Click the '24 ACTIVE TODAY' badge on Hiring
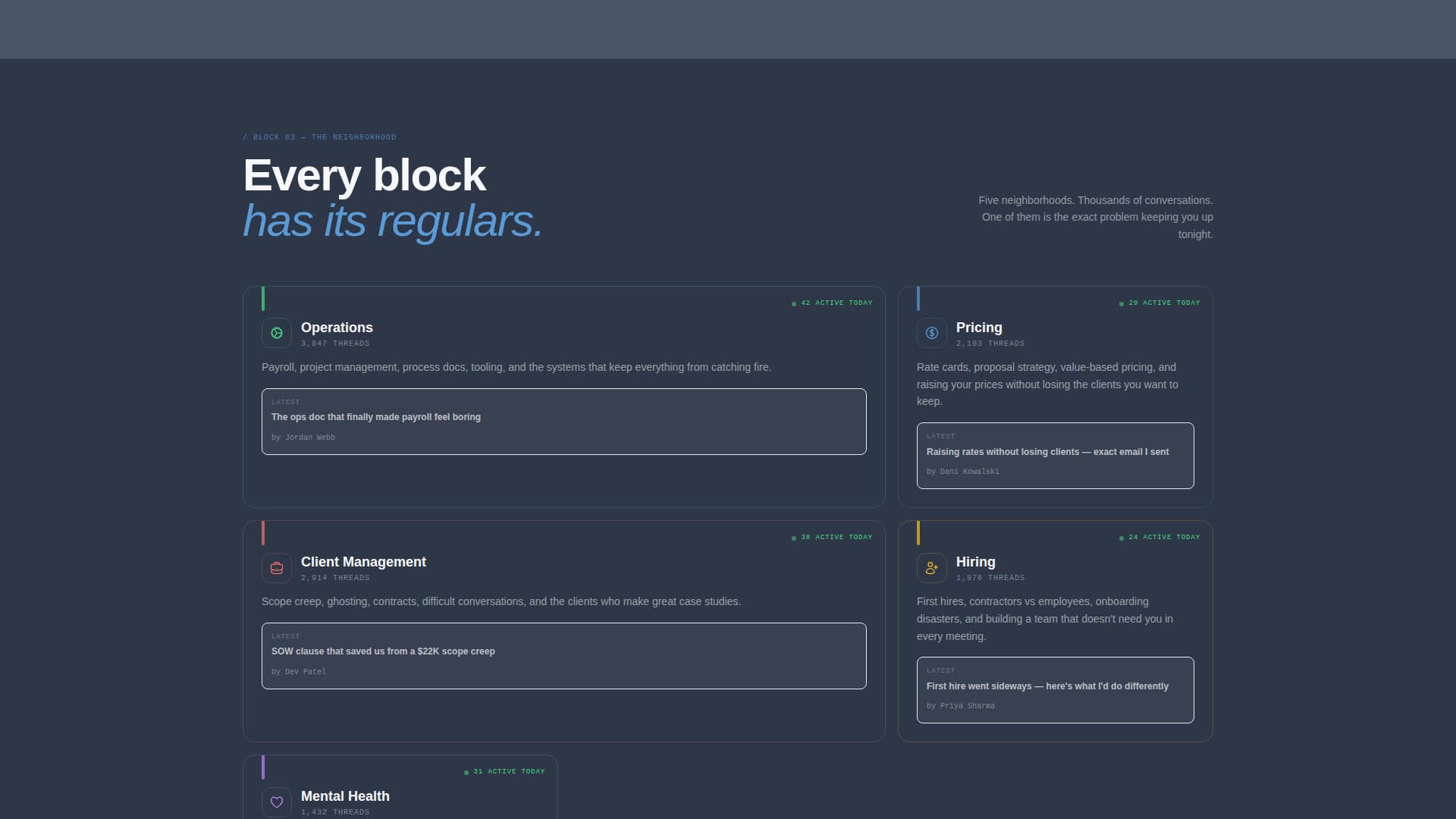 click(x=1161, y=537)
